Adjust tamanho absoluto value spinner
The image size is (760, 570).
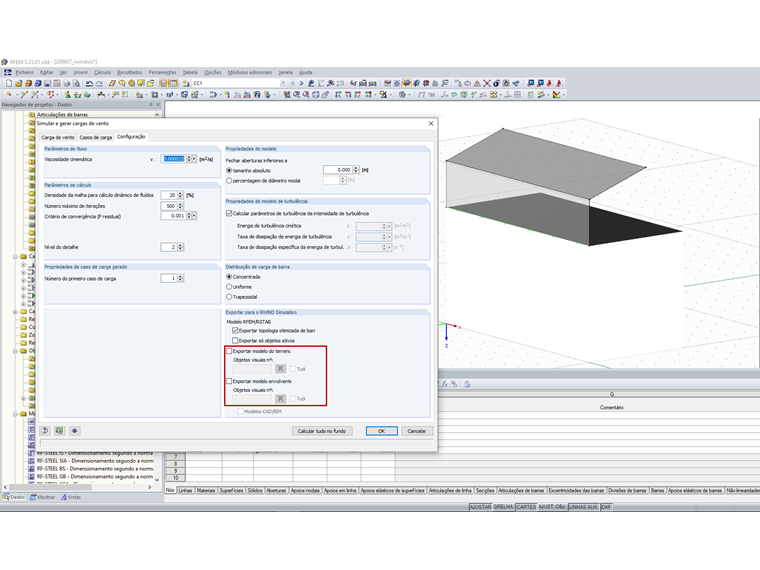point(356,170)
